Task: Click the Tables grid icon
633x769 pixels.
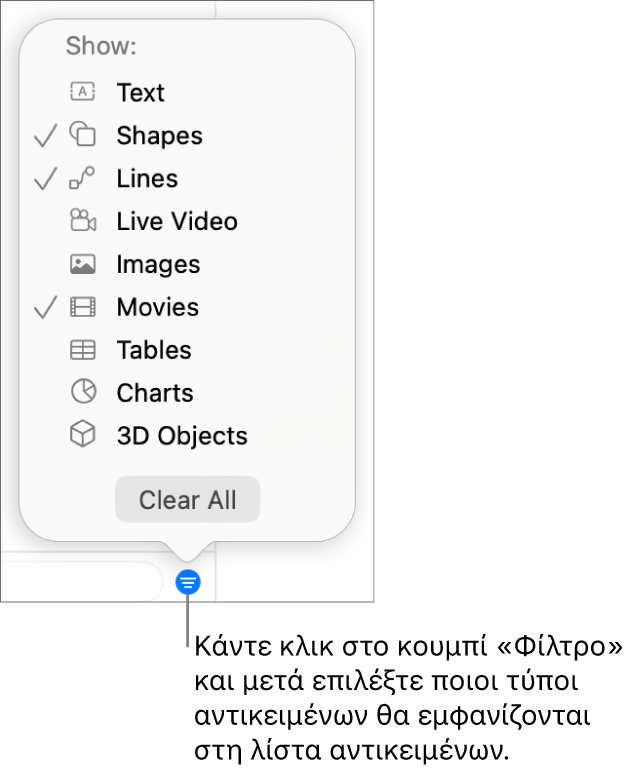Action: [82, 350]
